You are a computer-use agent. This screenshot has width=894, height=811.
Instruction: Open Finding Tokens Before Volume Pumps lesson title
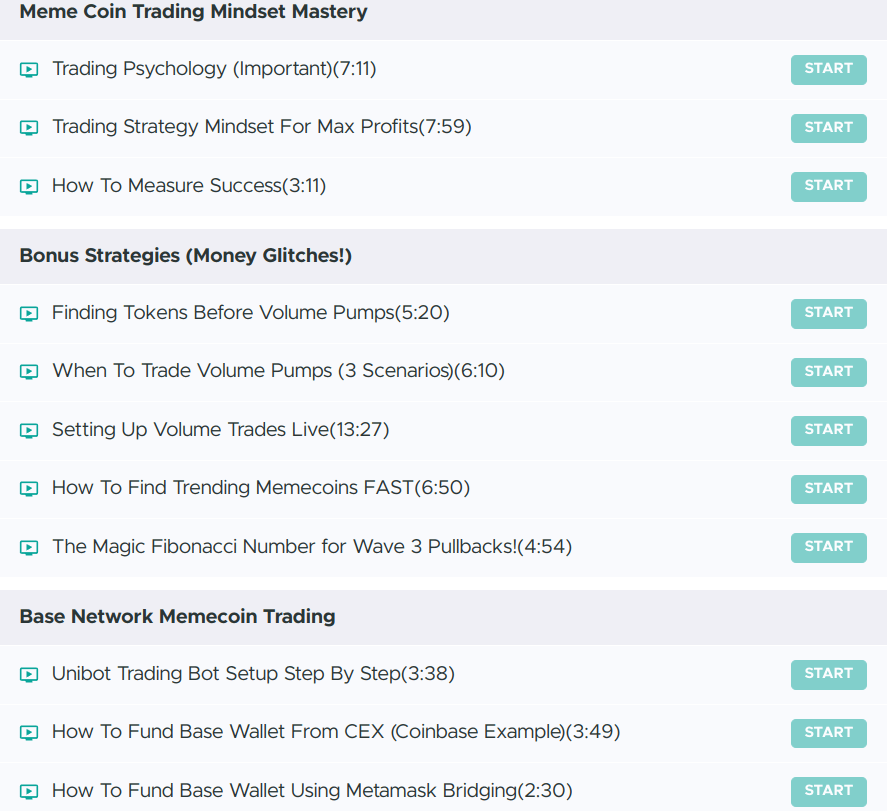tap(250, 313)
